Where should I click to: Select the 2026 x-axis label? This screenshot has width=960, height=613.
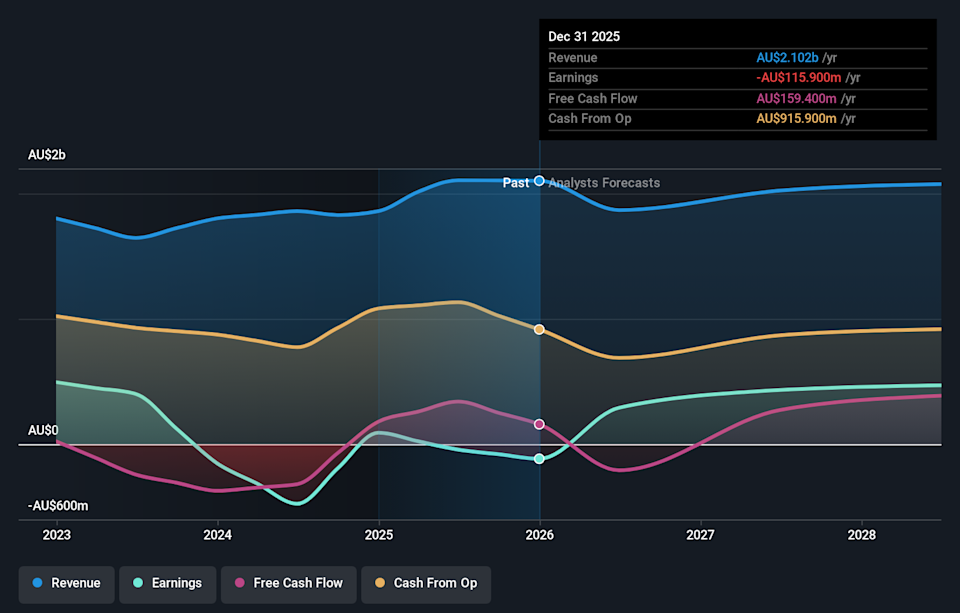point(540,535)
